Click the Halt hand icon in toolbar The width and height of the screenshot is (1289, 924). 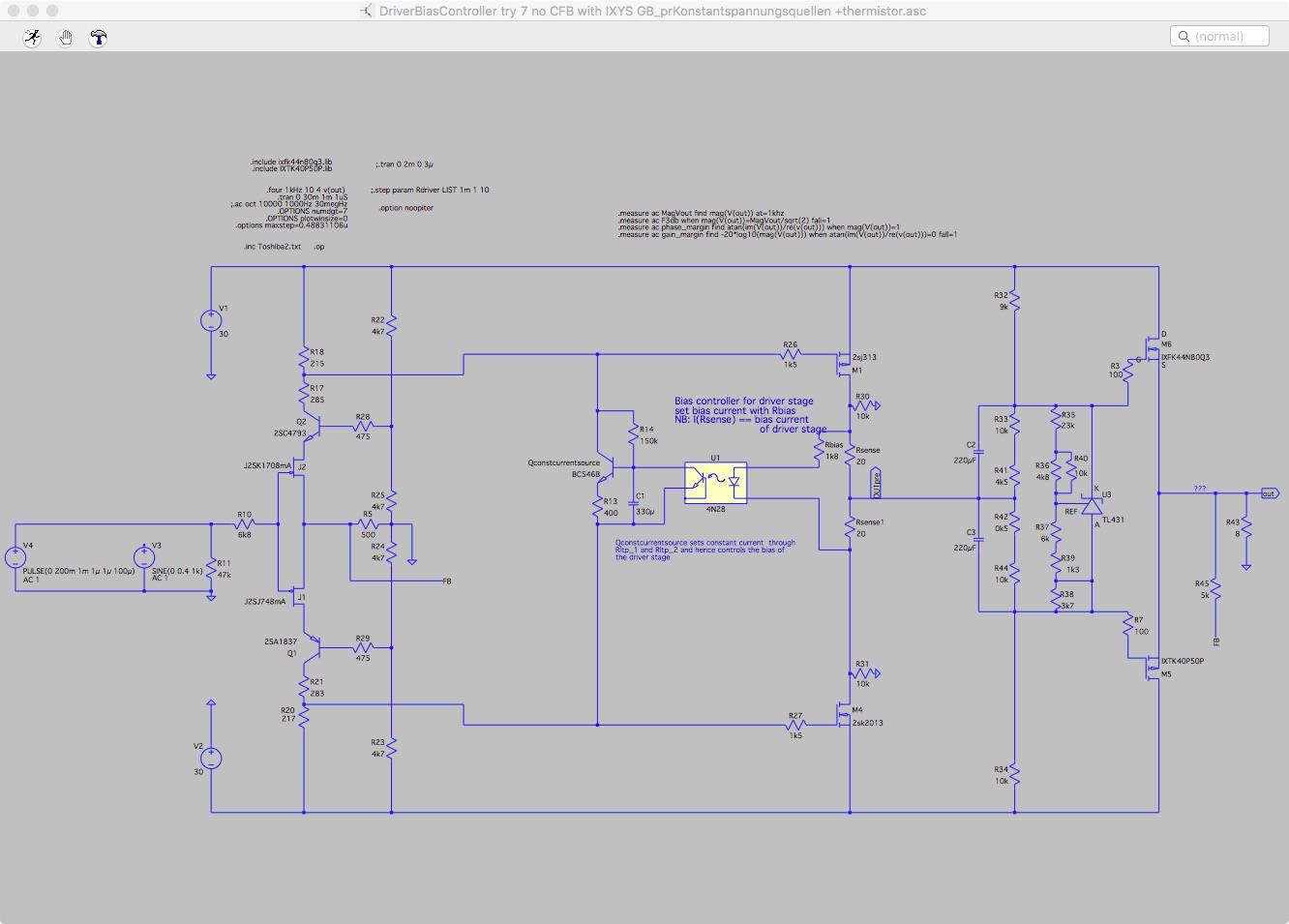[65, 38]
